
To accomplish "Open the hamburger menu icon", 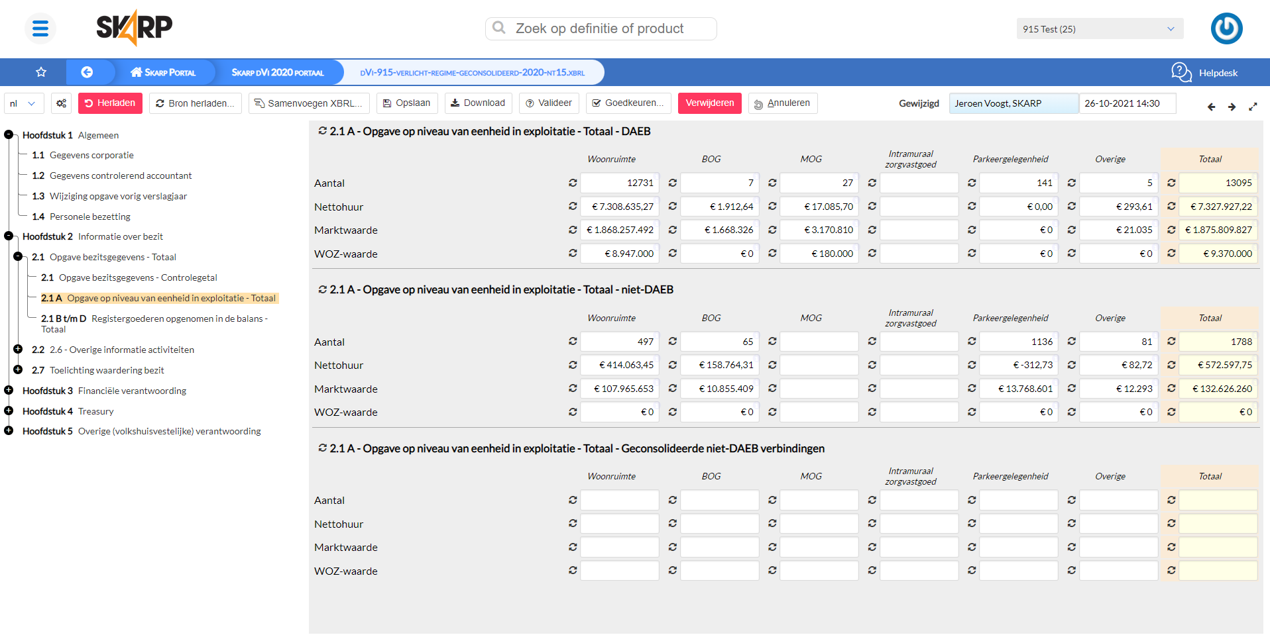I will click(40, 29).
